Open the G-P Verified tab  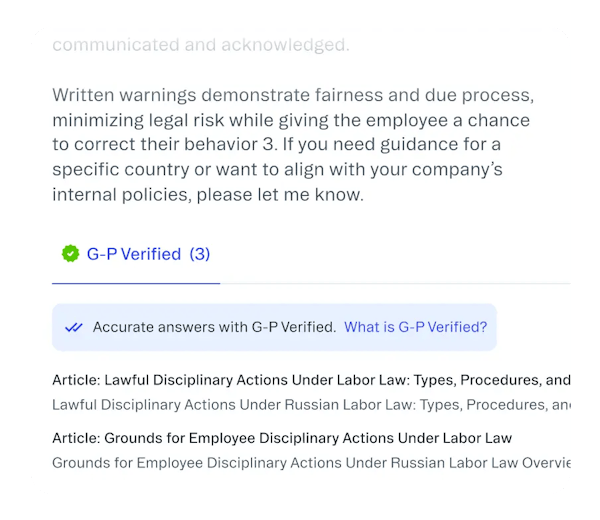click(136, 254)
